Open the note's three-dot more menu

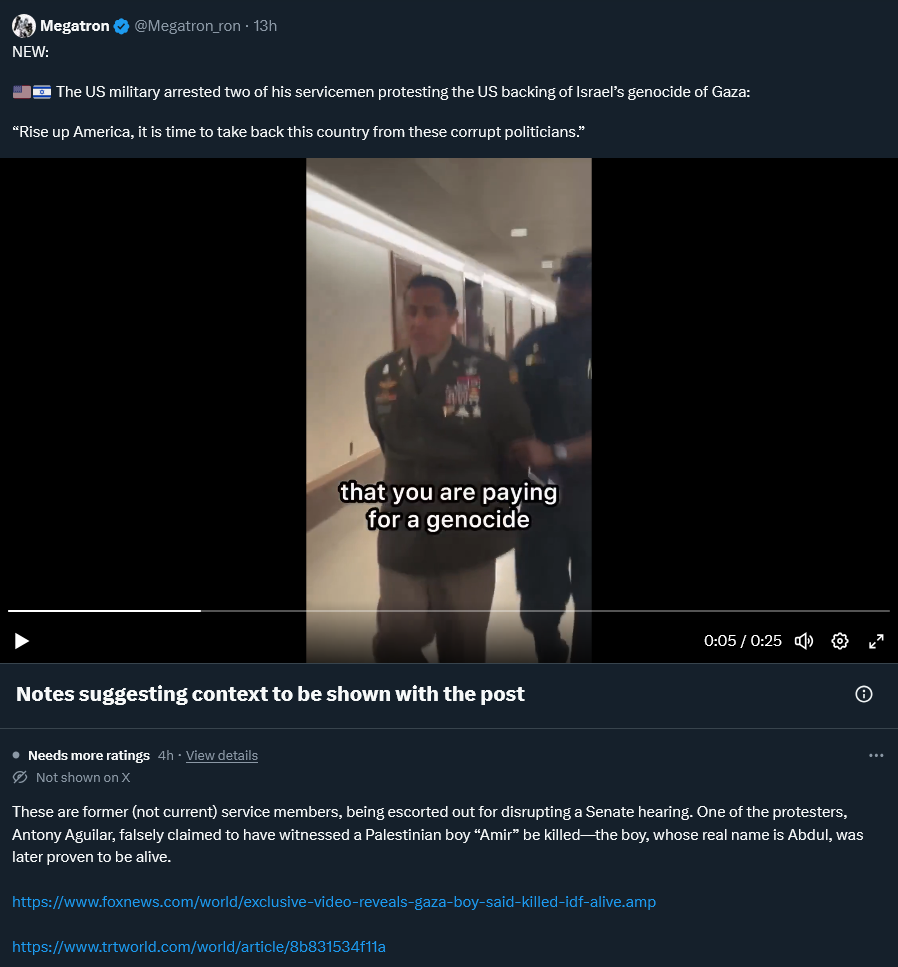[x=876, y=755]
